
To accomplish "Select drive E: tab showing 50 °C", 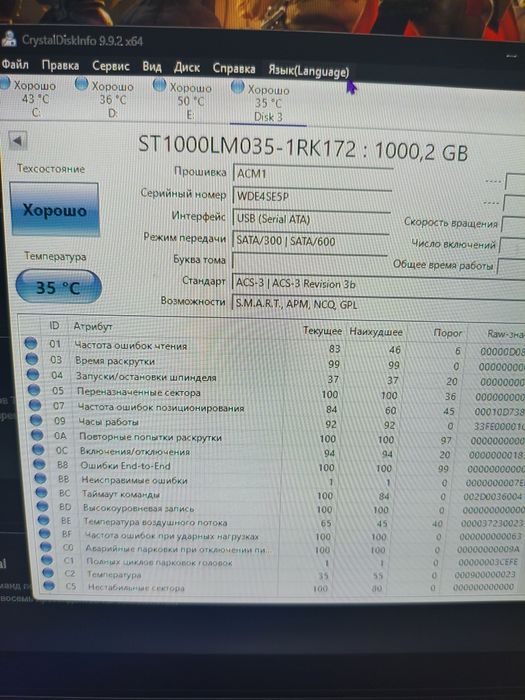I will [184, 101].
